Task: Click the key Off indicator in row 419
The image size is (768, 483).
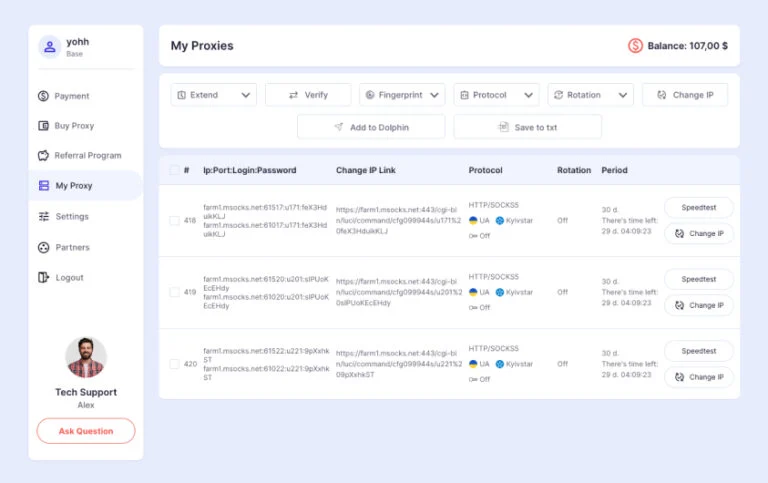Action: (479, 308)
